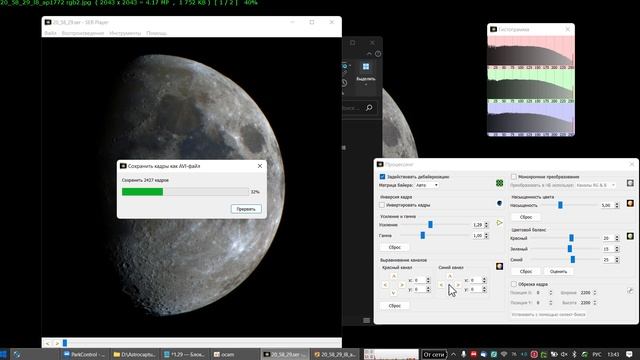Expand the hidden tray icons chevron

[453, 354]
